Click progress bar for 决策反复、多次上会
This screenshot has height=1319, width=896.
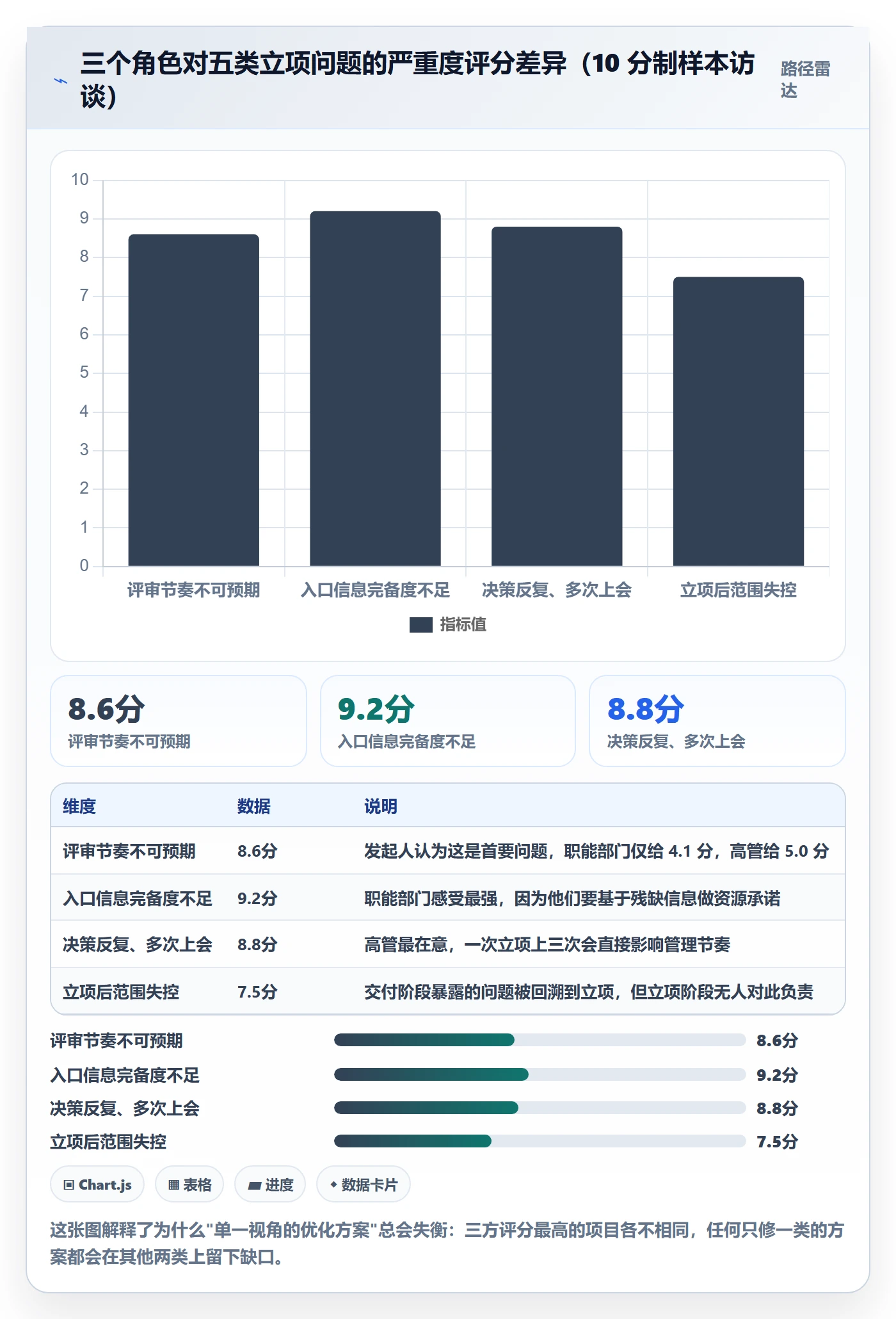pyautogui.click(x=540, y=1108)
